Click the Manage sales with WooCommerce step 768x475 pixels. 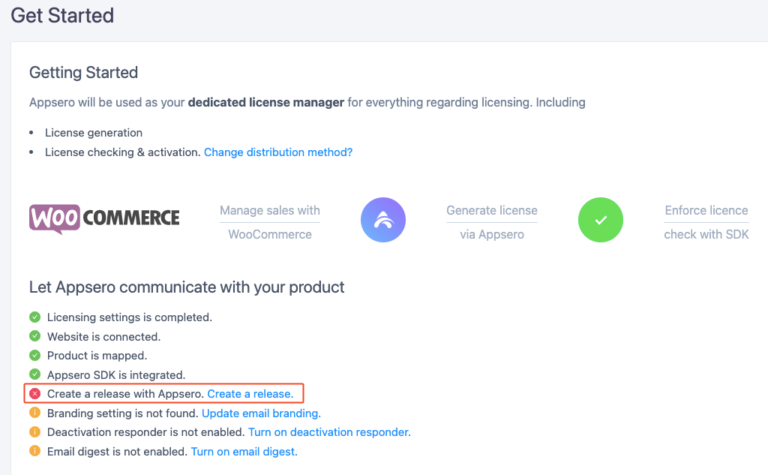tap(270, 222)
